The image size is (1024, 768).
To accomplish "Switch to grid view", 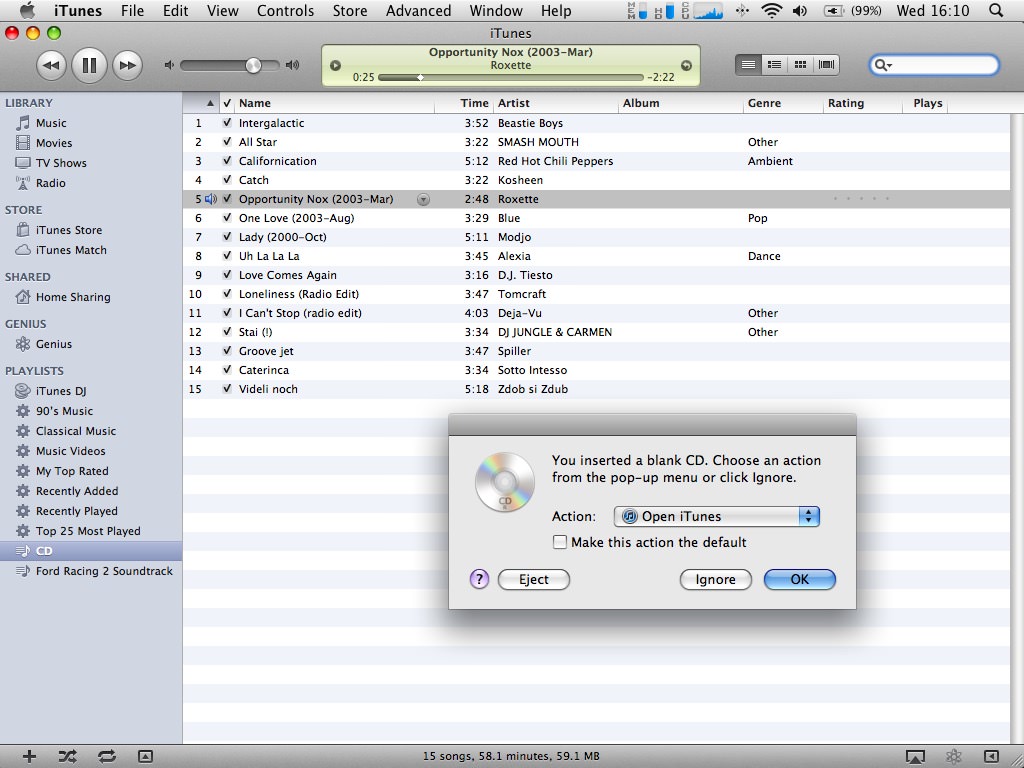I will click(800, 64).
